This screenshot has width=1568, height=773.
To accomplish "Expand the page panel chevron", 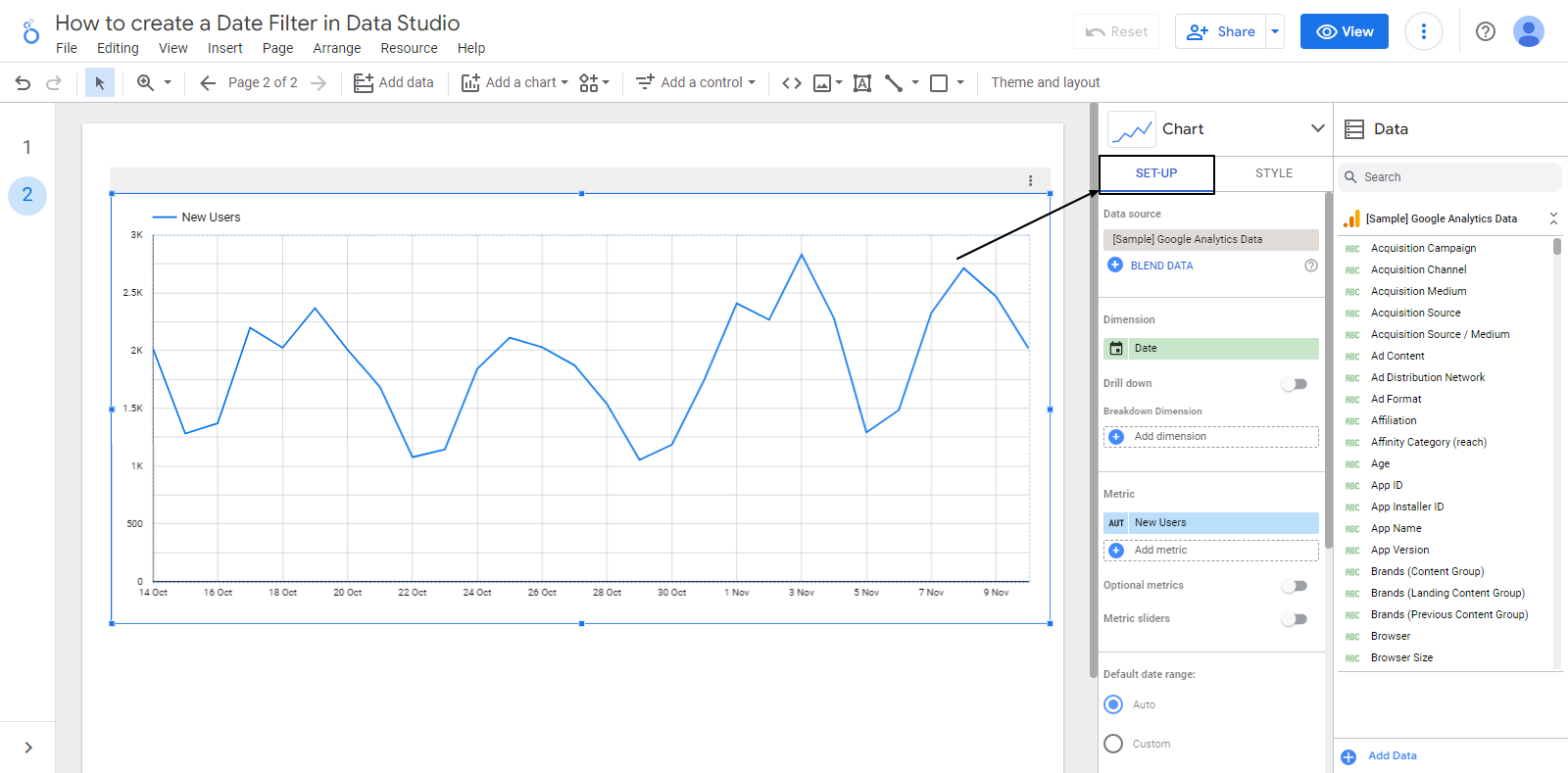I will point(28,748).
